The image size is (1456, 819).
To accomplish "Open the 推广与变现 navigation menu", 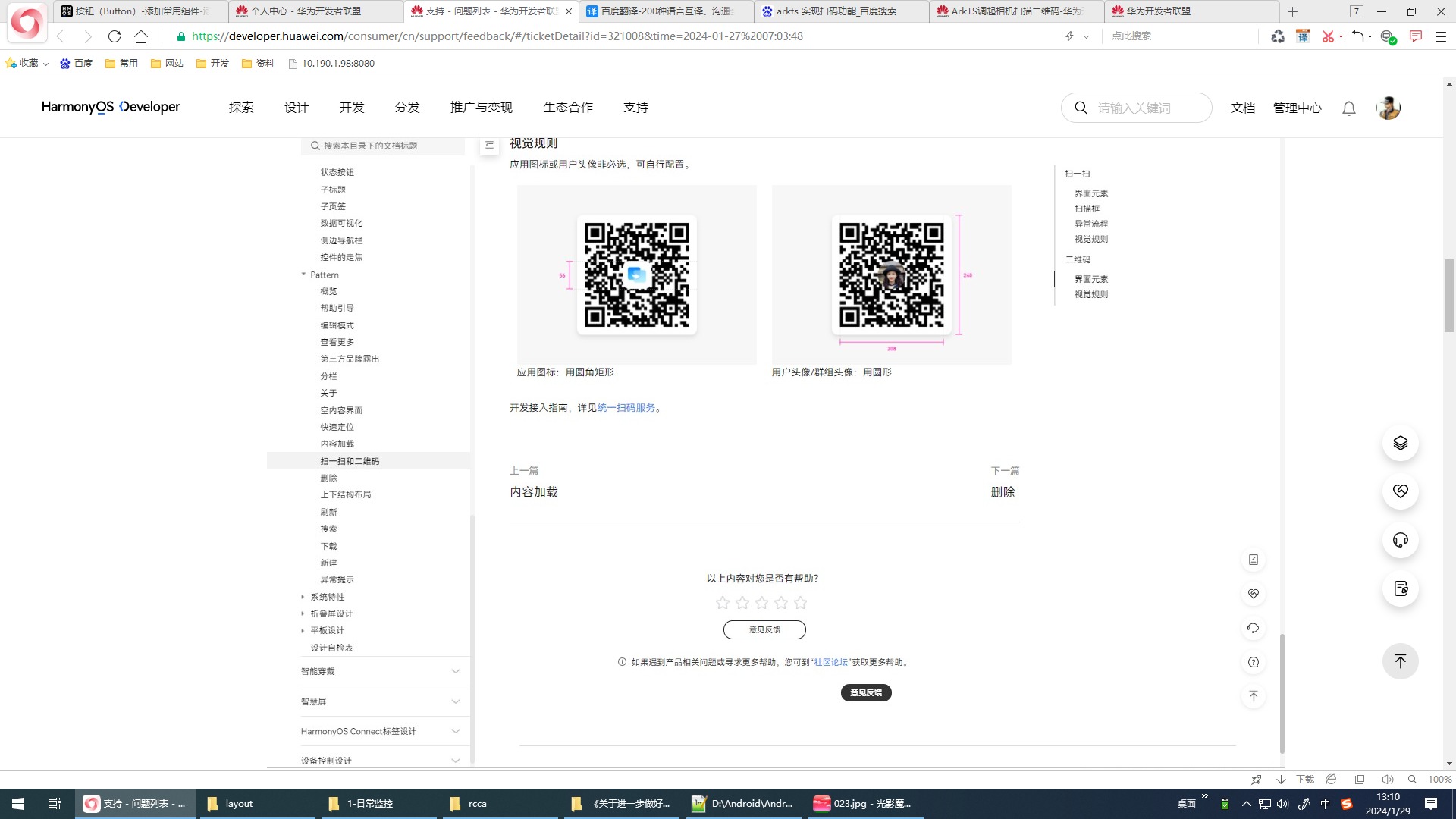I will pos(482,108).
